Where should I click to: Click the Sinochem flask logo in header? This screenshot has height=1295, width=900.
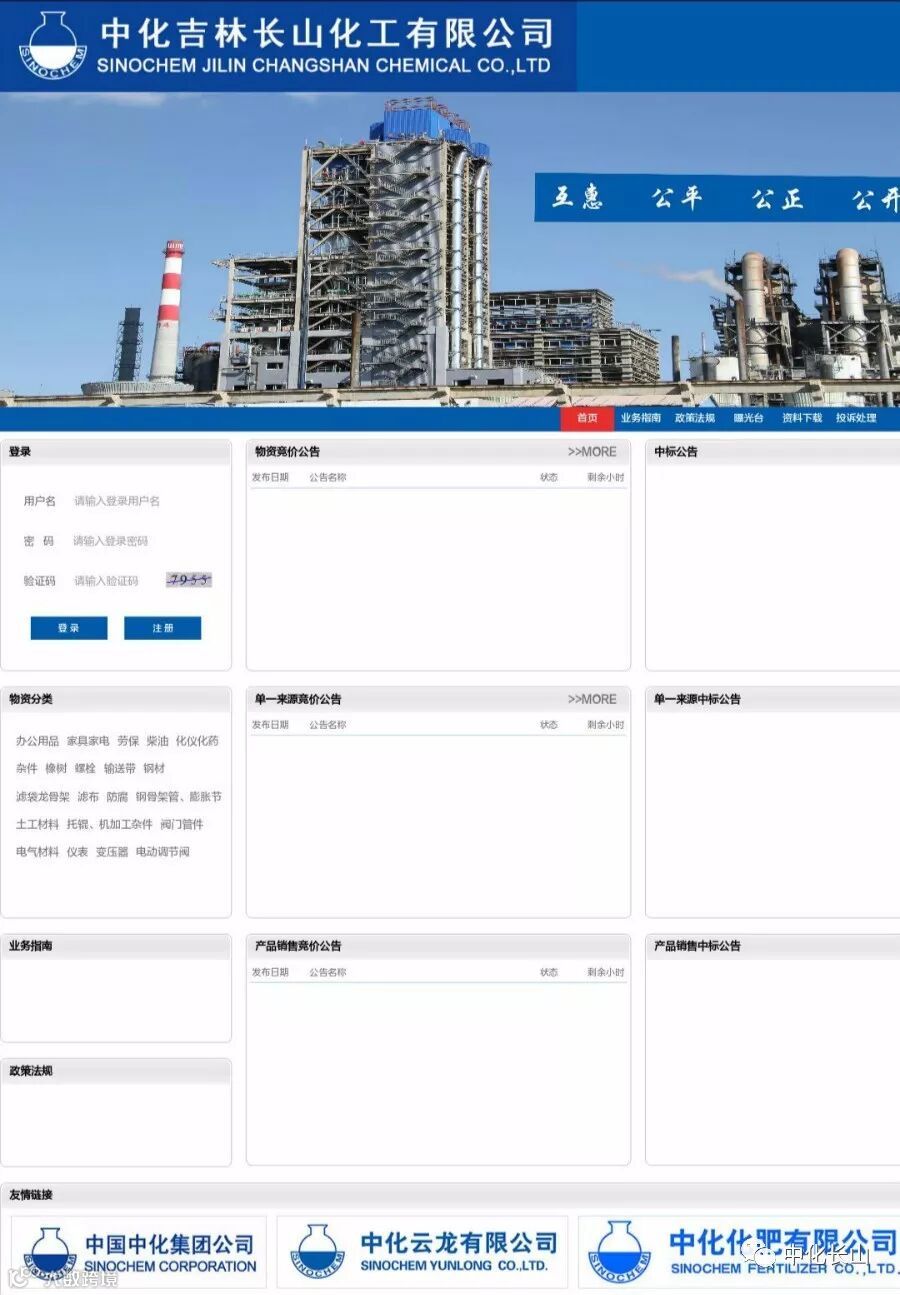click(x=53, y=46)
